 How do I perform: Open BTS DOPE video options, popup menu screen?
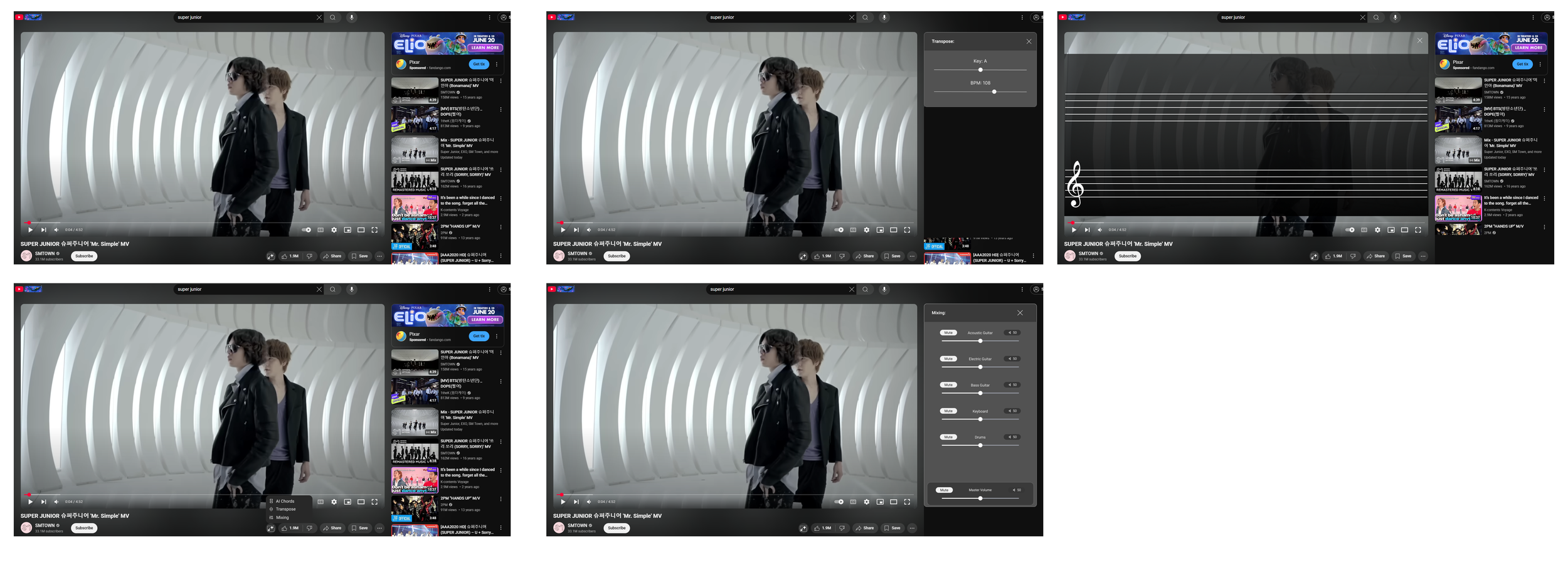(501, 381)
